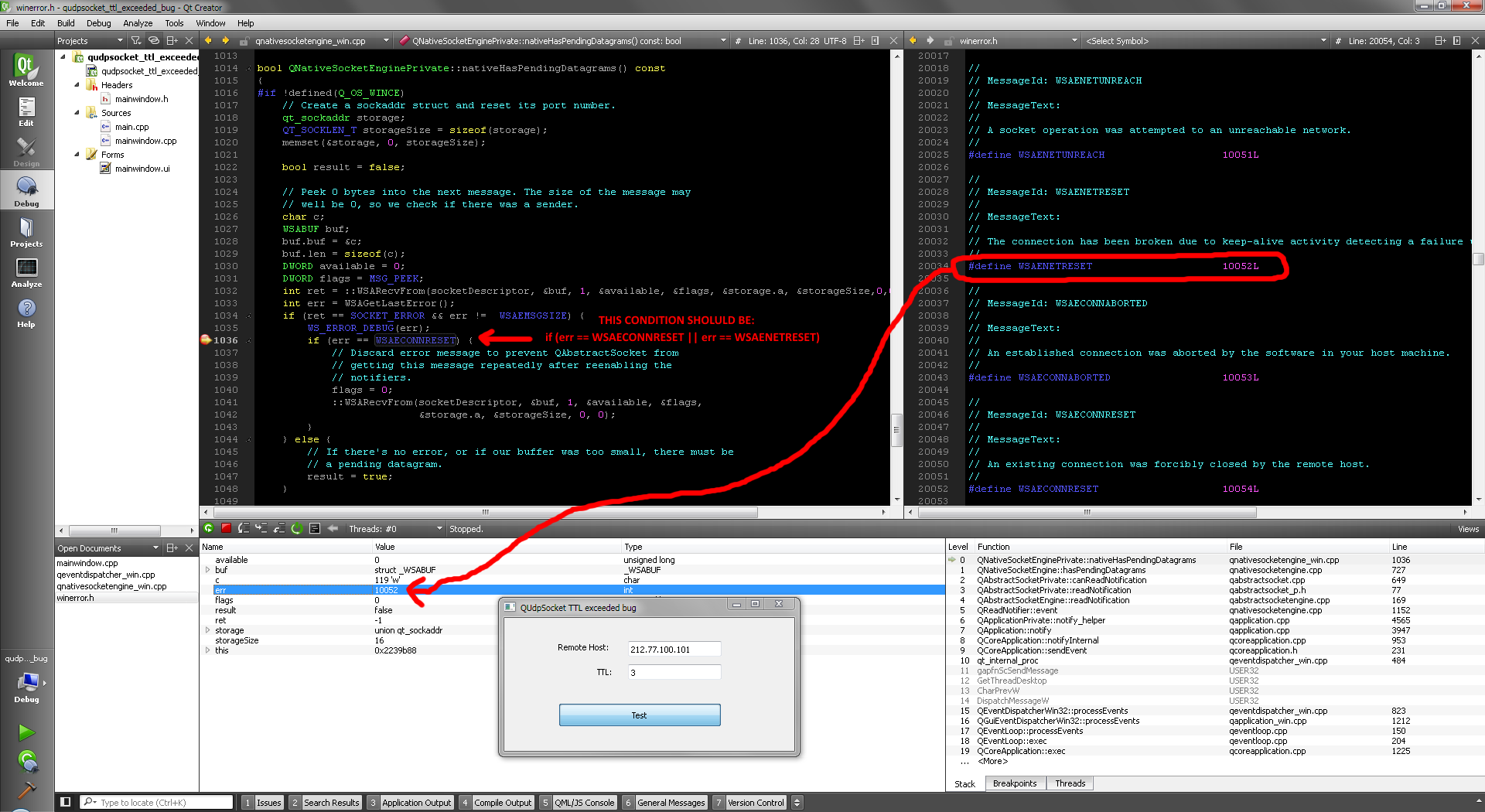Open the Analyze mode in sidebar
The height and width of the screenshot is (812, 1485).
[26, 272]
